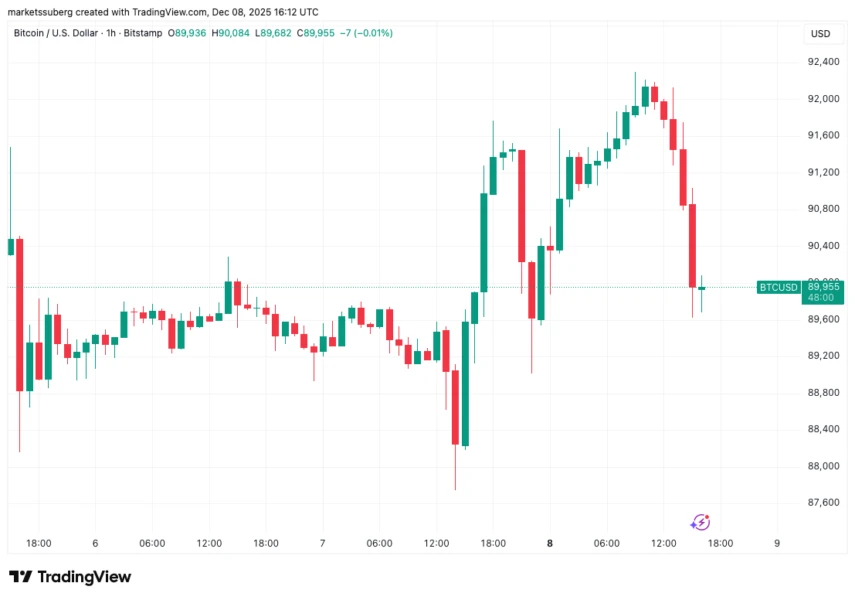Screen dimensions: 855x600
Task: Click date label 8 on time axis
Action: (x=549, y=543)
